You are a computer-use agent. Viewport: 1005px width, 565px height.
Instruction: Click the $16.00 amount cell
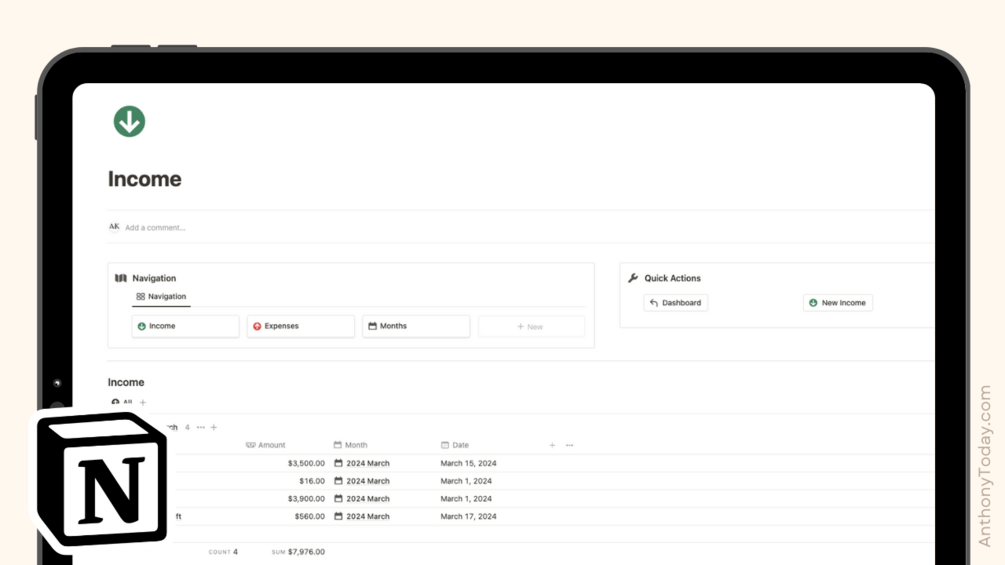click(x=312, y=481)
